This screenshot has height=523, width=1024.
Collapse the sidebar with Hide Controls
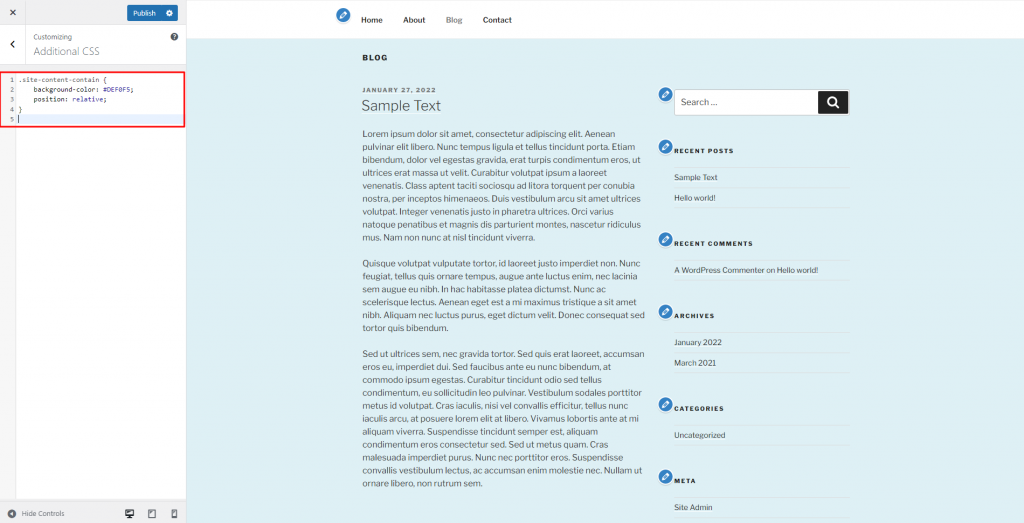36,513
